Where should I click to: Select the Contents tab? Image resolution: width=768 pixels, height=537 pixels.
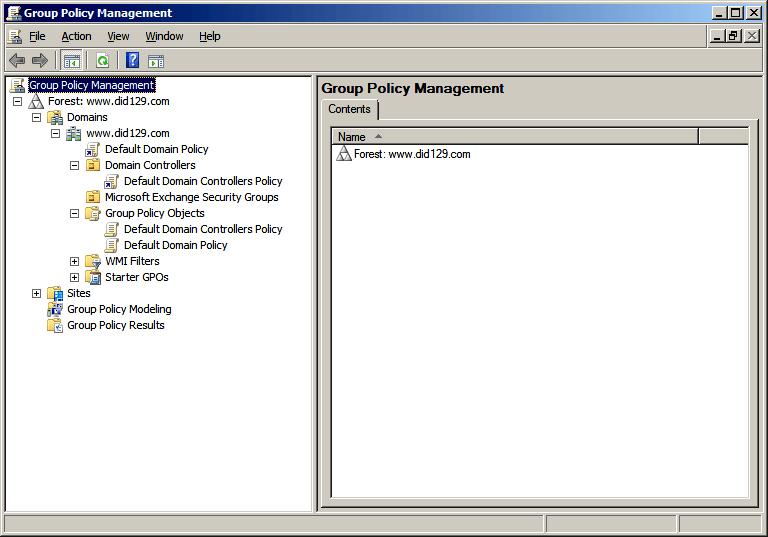click(350, 109)
